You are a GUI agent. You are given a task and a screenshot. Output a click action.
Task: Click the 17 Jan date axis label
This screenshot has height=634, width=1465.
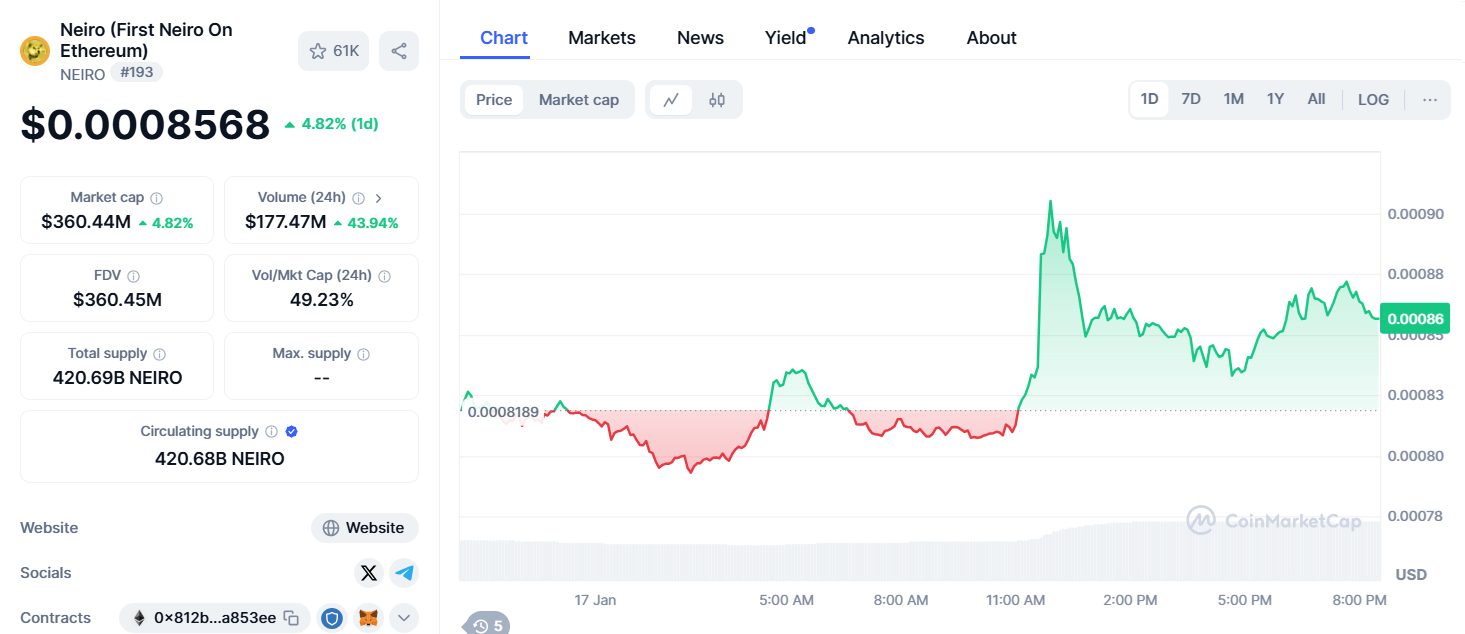tap(595, 600)
